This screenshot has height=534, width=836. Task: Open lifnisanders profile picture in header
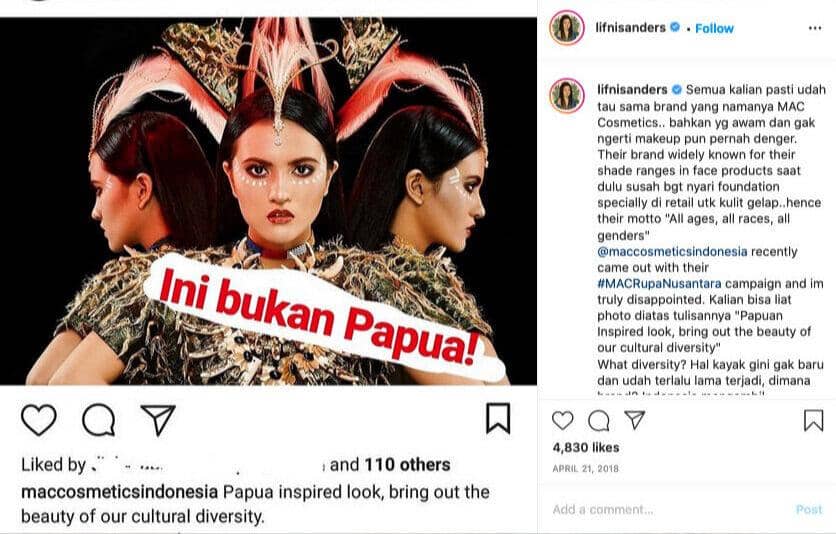[567, 27]
